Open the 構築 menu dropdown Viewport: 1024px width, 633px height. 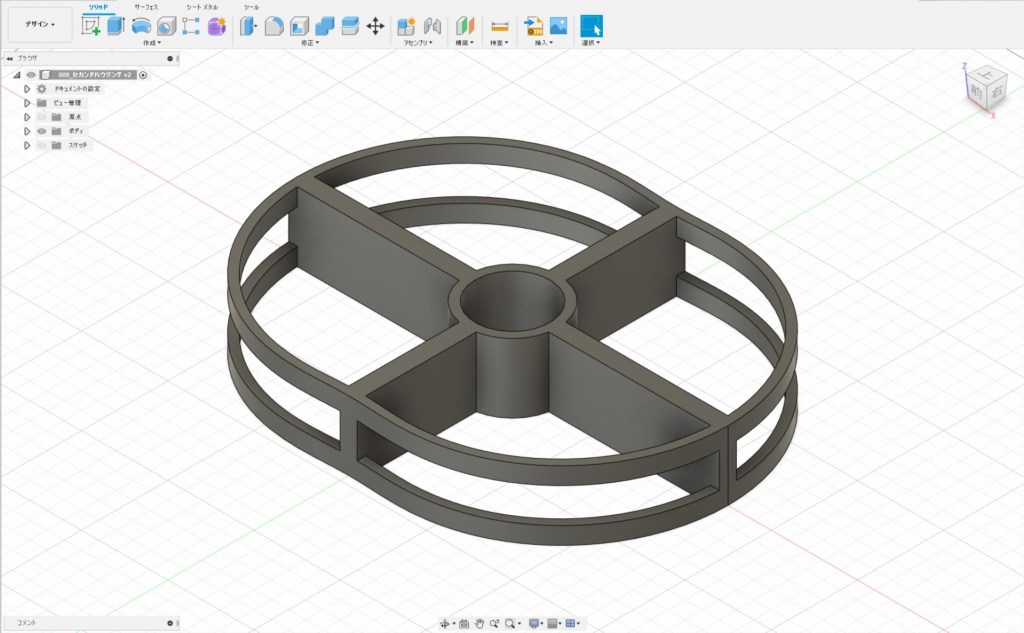464,43
